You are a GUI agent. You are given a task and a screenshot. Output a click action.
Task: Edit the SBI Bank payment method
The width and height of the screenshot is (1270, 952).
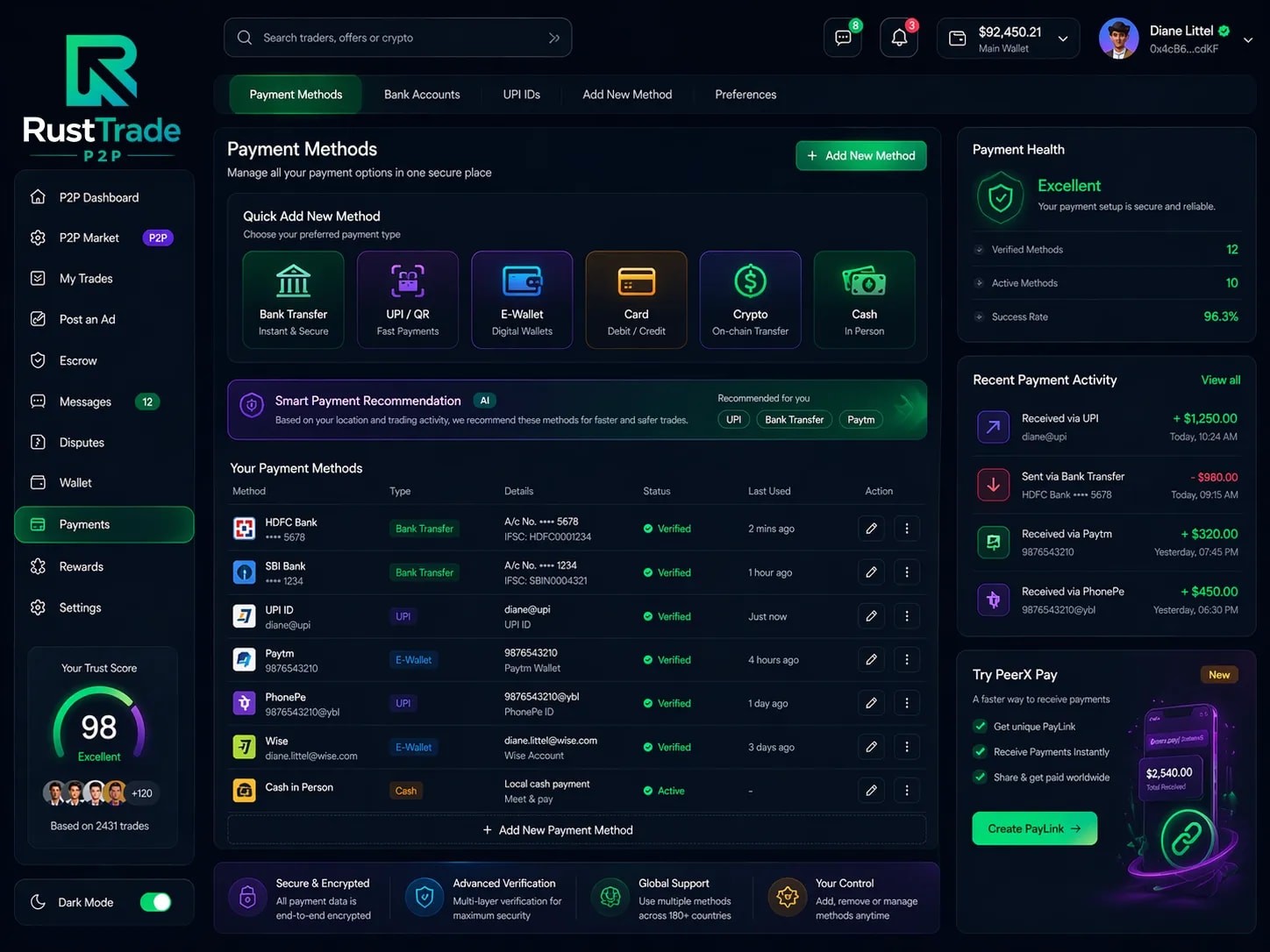pyautogui.click(x=871, y=572)
